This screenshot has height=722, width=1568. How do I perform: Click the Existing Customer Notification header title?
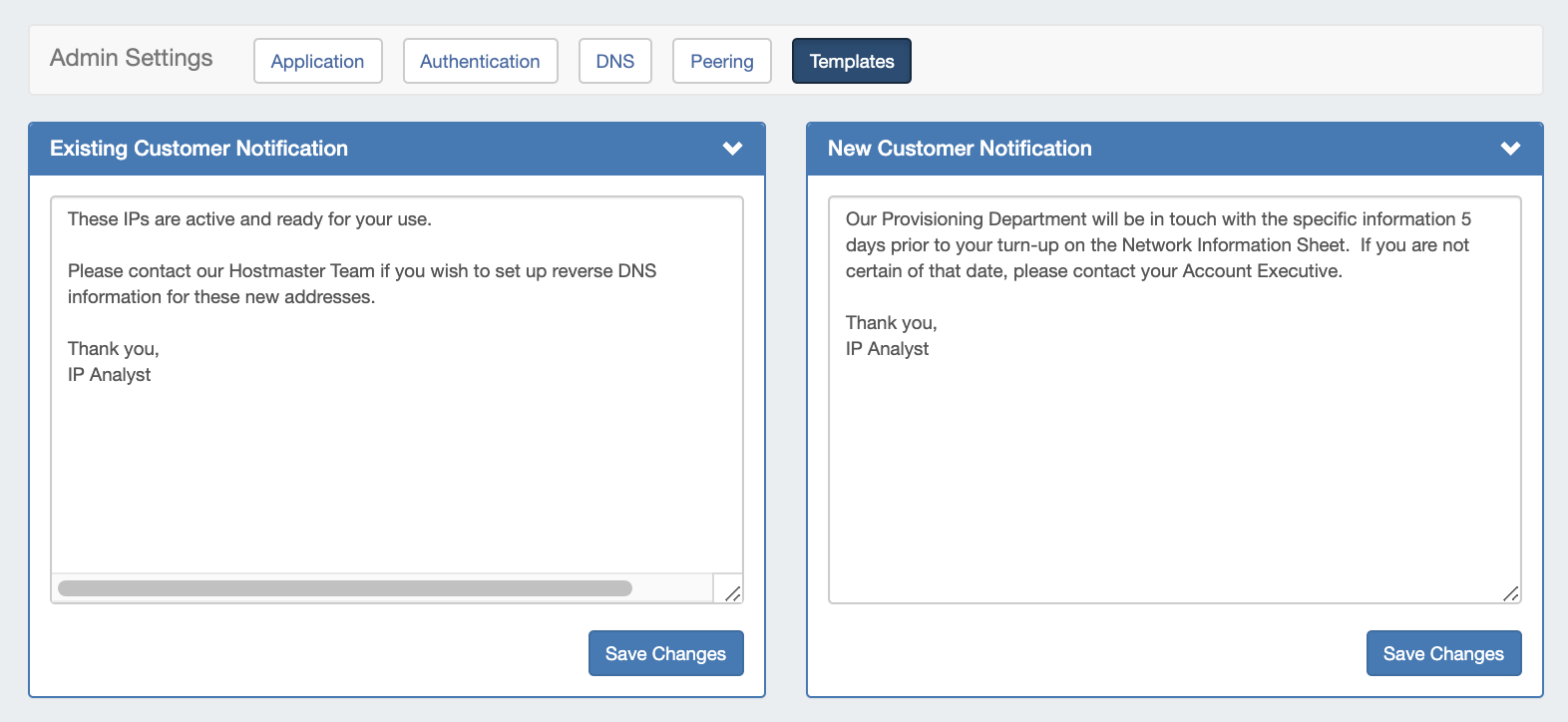click(198, 149)
